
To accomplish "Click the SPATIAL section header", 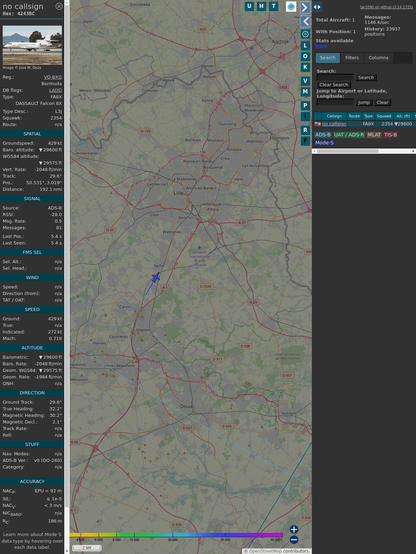I will coord(32,134).
